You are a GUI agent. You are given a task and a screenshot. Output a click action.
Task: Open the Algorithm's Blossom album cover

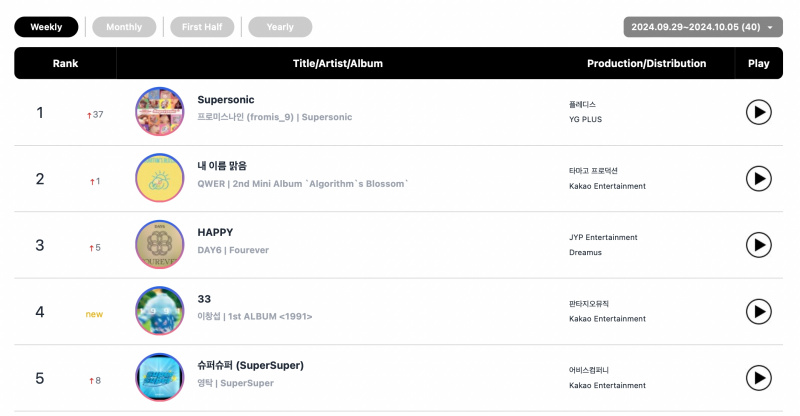click(160, 178)
